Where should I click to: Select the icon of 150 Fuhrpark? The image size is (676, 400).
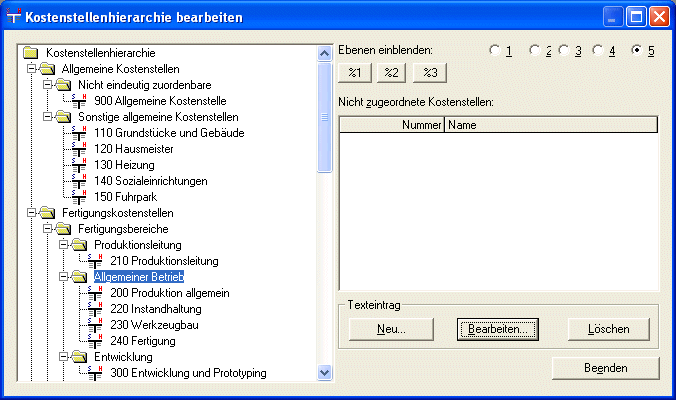point(79,197)
